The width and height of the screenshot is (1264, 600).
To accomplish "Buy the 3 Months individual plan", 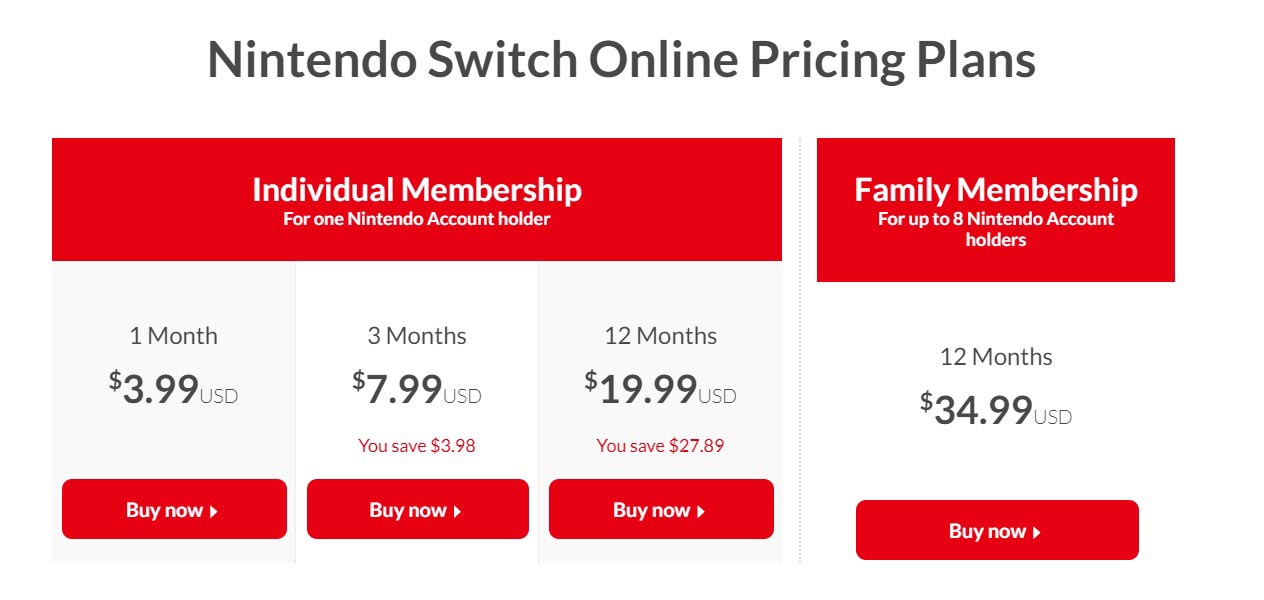I will tap(417, 509).
